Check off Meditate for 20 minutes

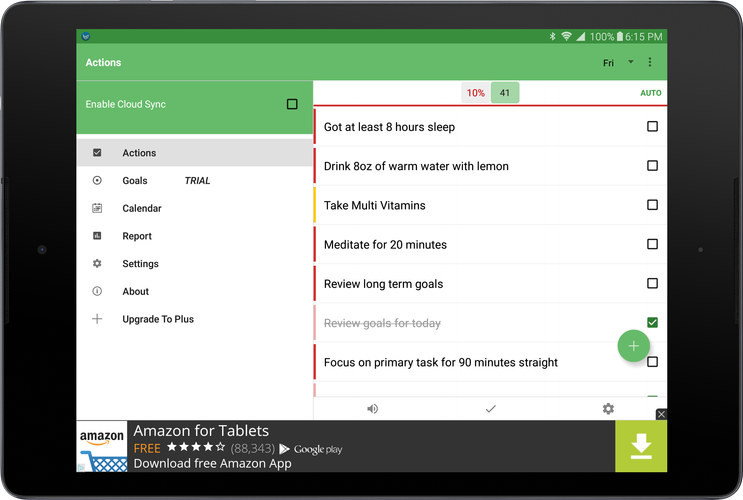click(652, 244)
